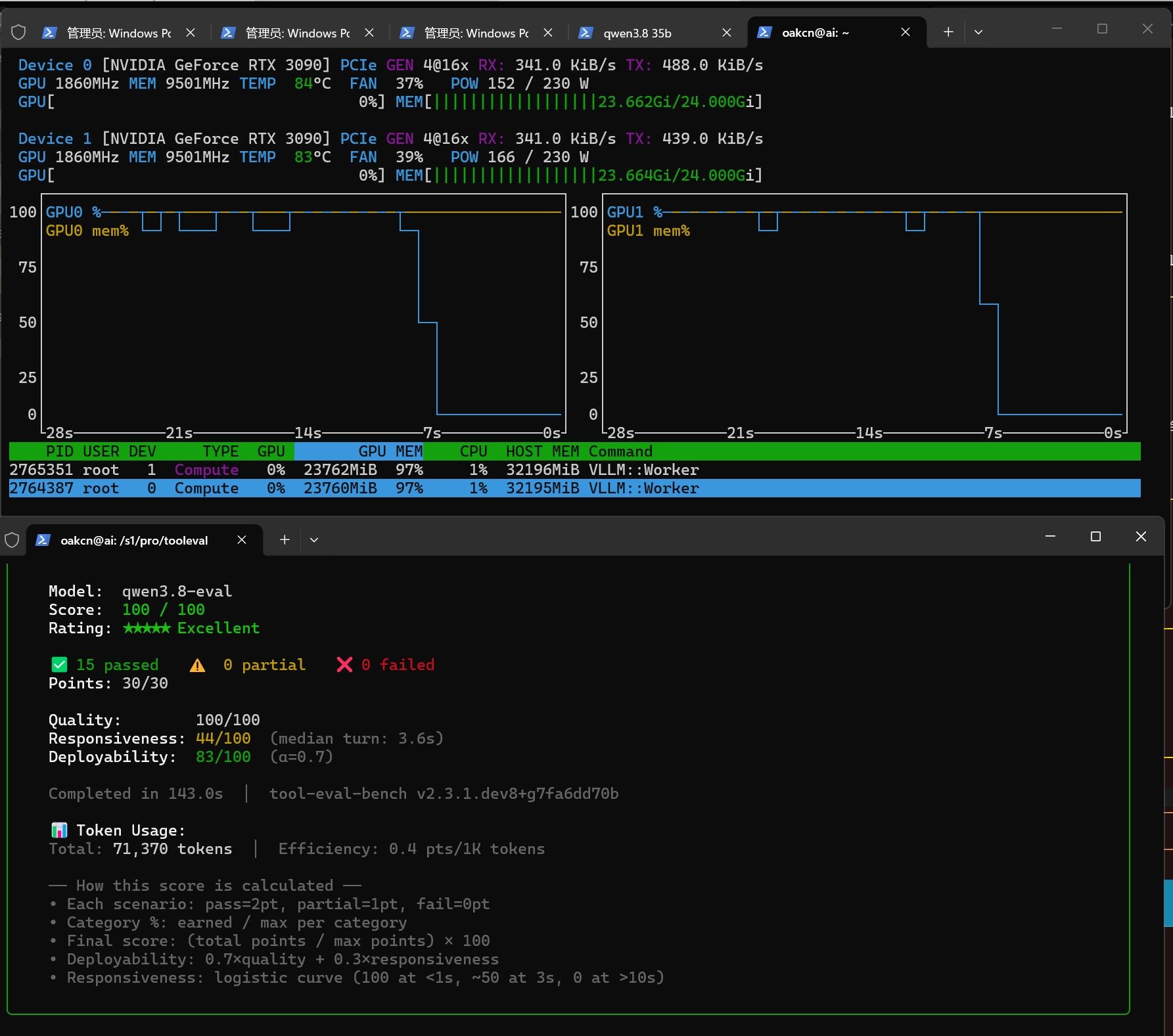
Task: Click admin shield icon in tooleval window
Action: 12,540
